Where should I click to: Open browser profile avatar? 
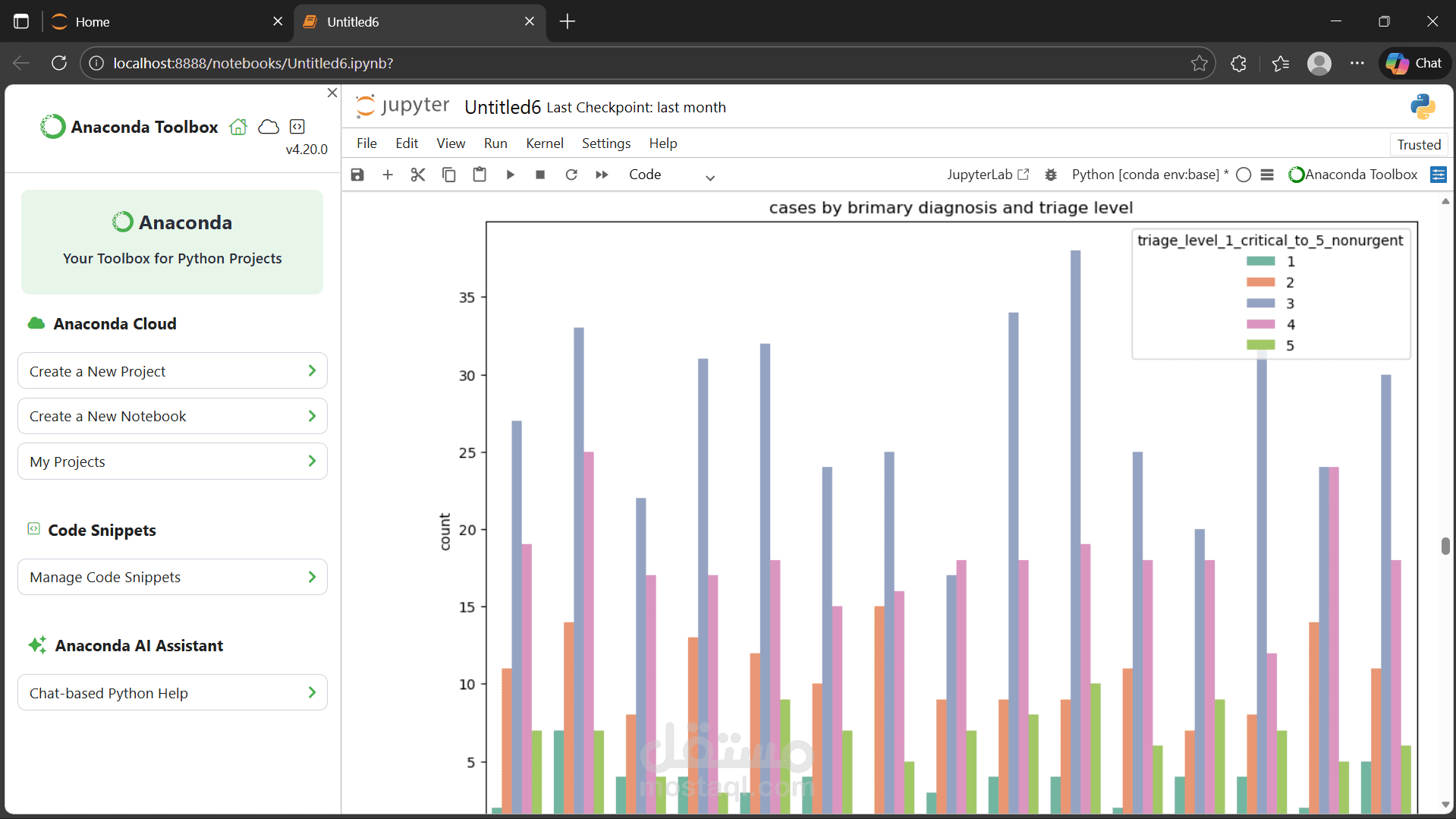pyautogui.click(x=1319, y=63)
